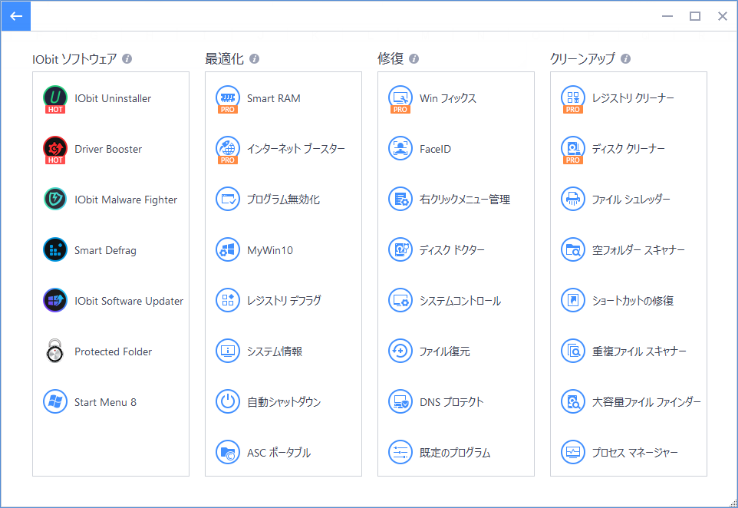Screen dimensions: 738x508
Task: Open IObit Software Updater icon
Action: (x=55, y=300)
